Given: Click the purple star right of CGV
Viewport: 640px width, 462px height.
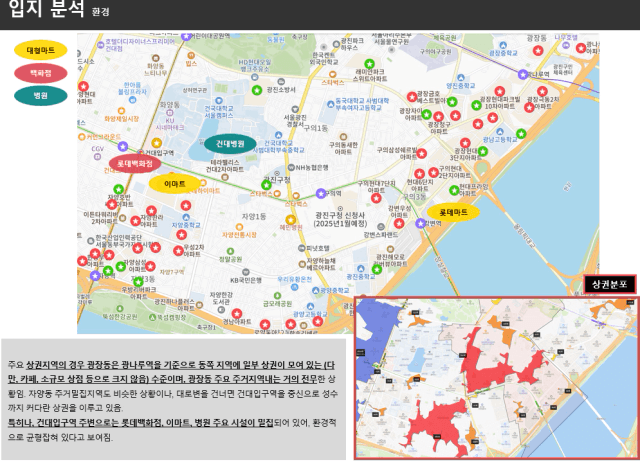Looking at the screenshot, I should pyautogui.click(x=123, y=146).
